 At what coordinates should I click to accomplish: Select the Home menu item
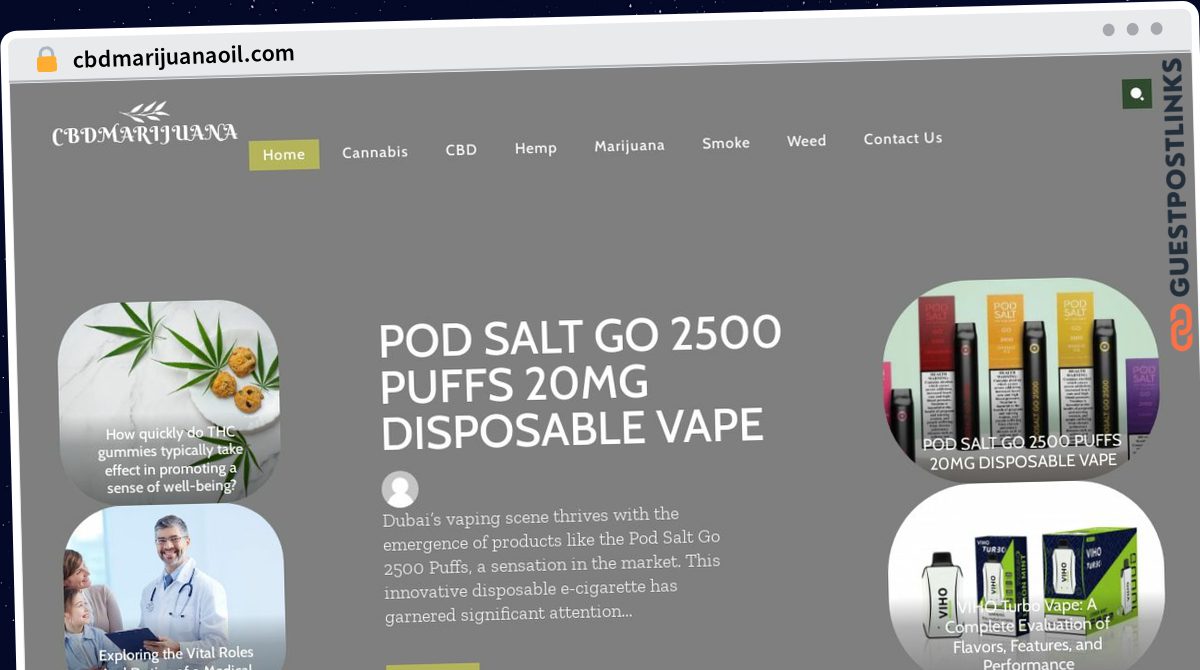(x=284, y=154)
